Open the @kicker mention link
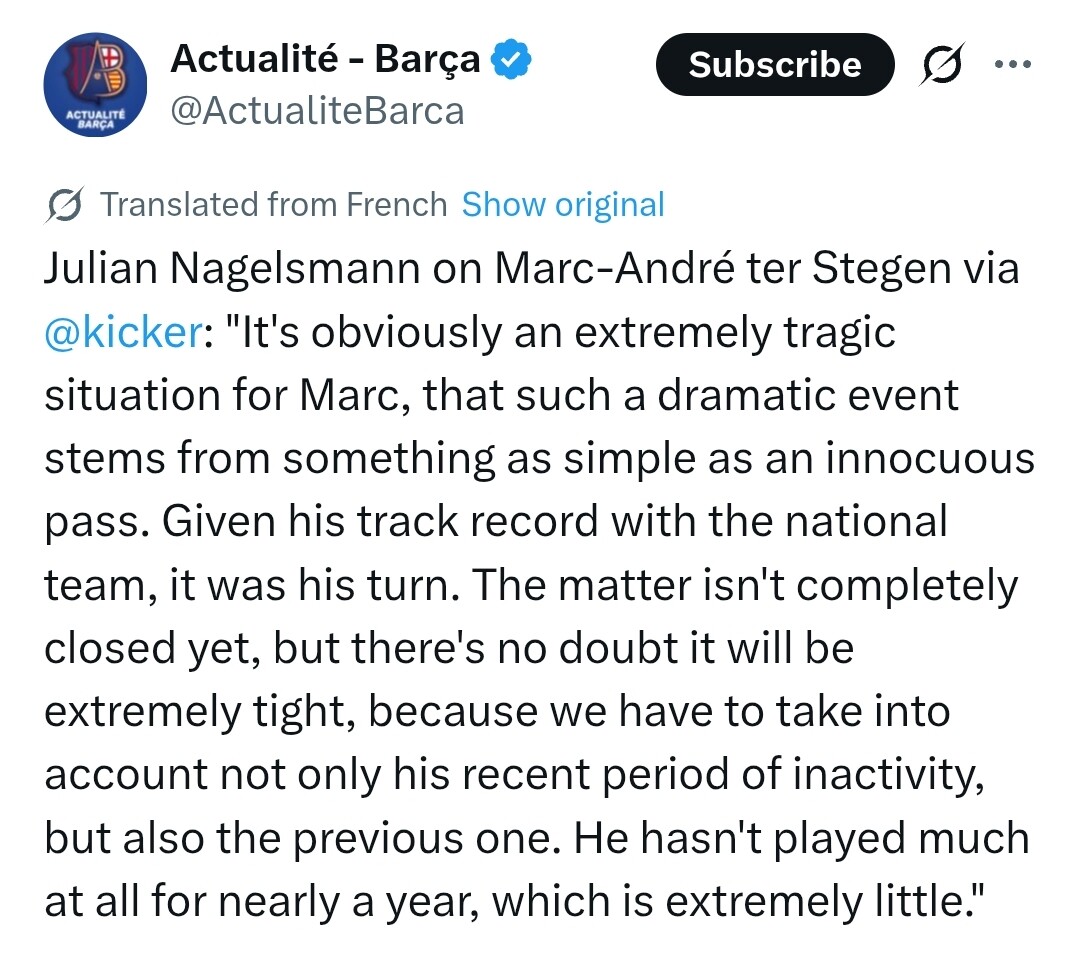The width and height of the screenshot is (1080, 960). click(122, 333)
